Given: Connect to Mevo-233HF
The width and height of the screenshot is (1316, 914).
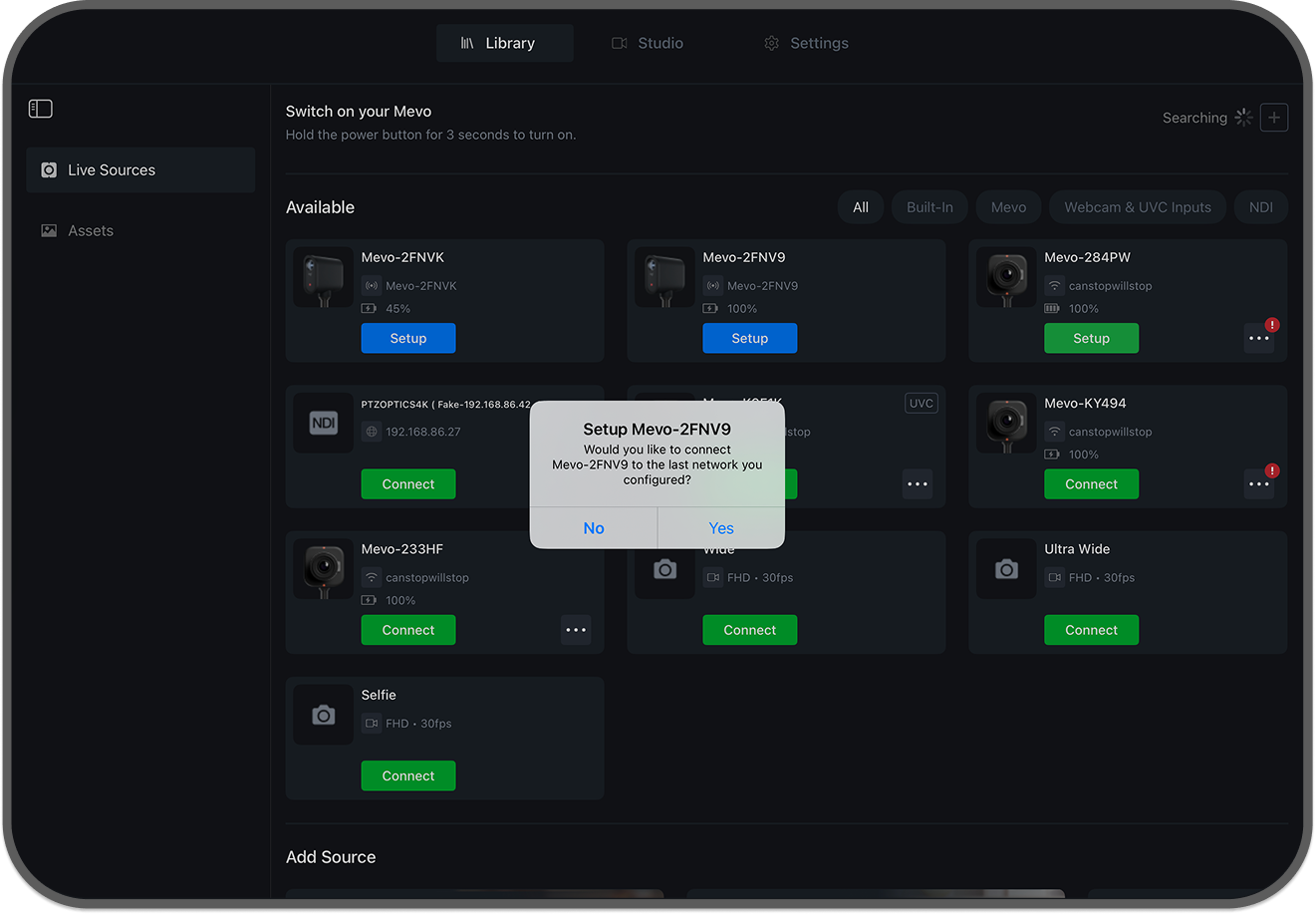Looking at the screenshot, I should tap(408, 630).
